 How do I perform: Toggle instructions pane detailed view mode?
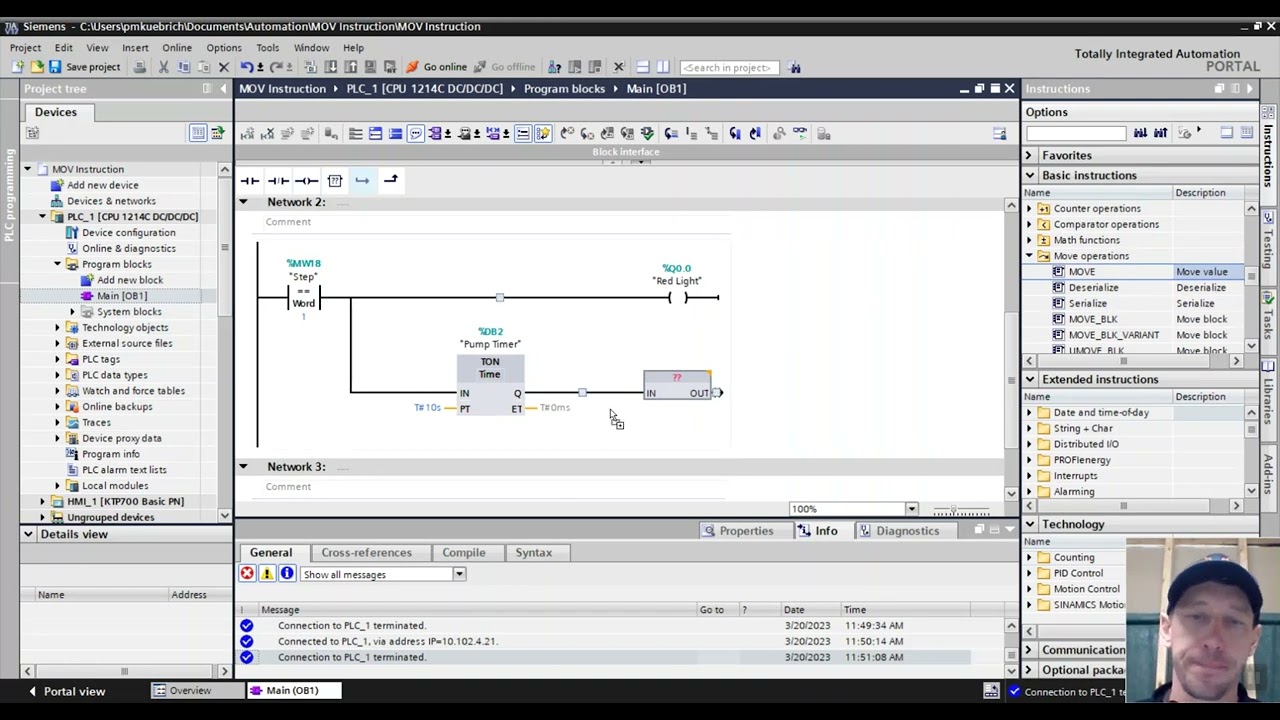[x=1246, y=133]
